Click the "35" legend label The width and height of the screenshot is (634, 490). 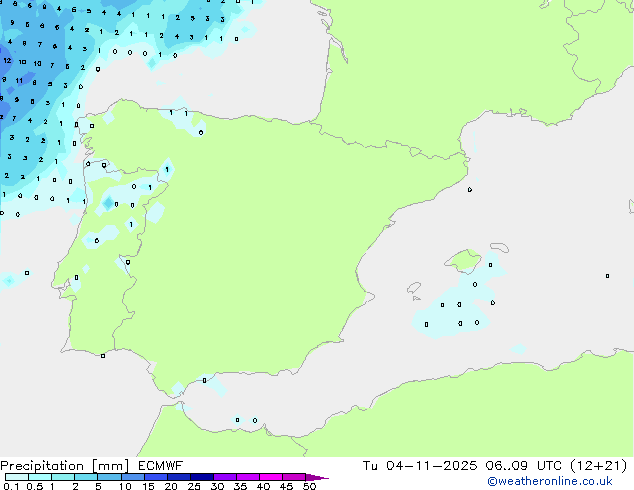(x=240, y=486)
